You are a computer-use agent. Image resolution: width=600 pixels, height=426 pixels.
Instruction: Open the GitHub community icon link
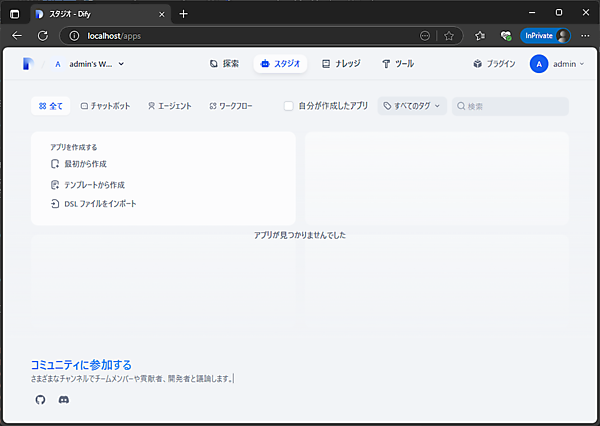40,399
